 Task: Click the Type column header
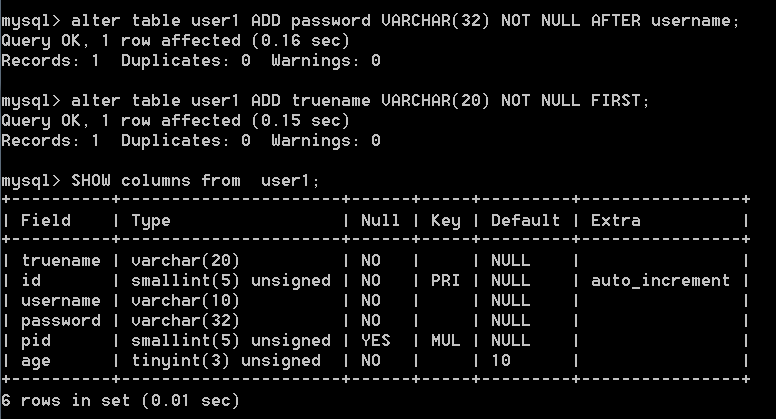tap(151, 221)
